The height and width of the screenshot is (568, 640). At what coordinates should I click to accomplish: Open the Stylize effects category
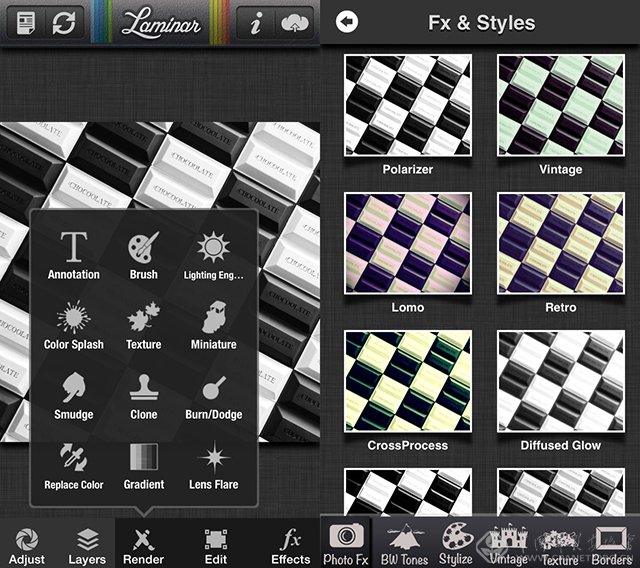(x=455, y=544)
